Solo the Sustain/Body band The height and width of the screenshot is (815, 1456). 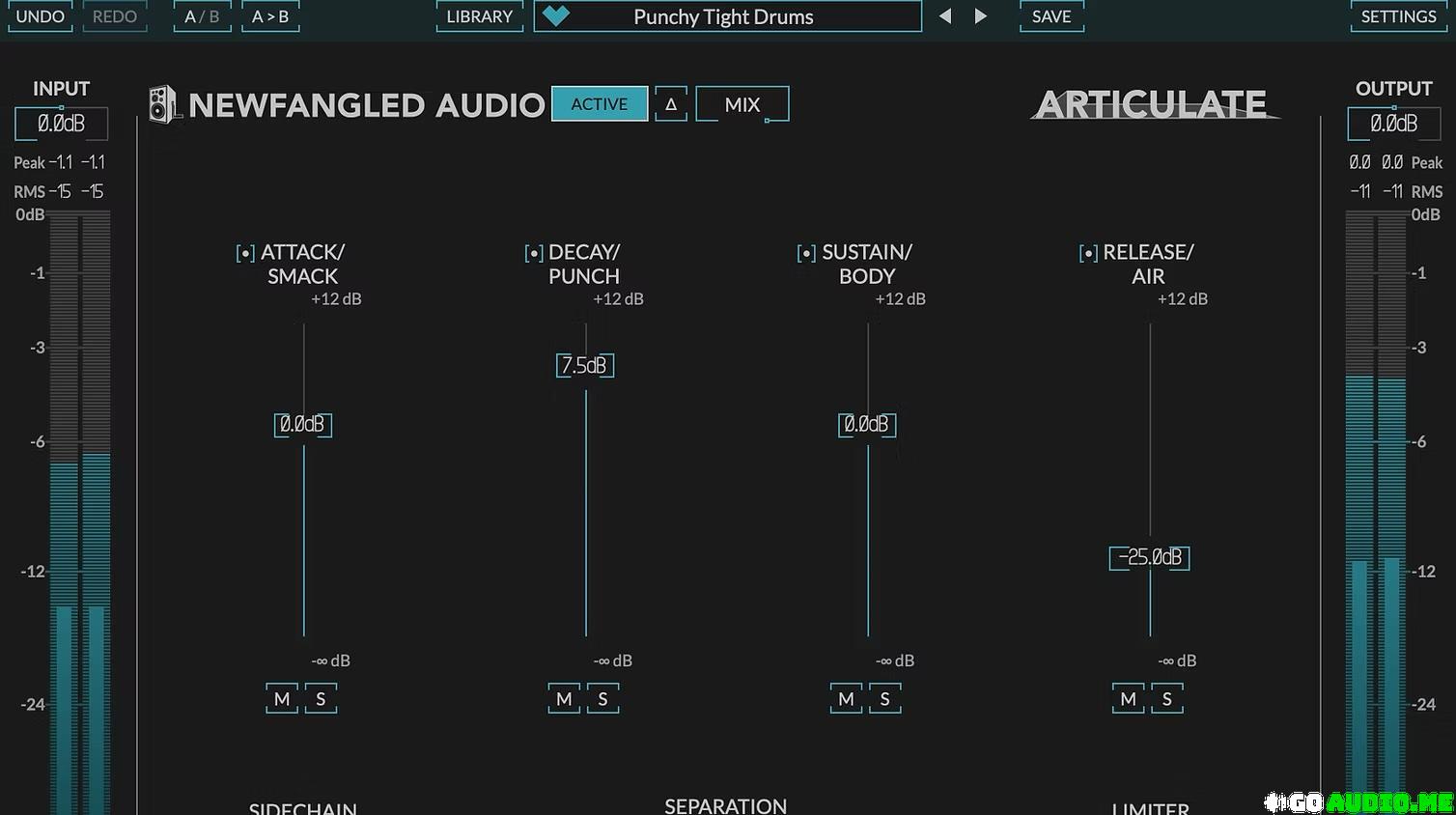click(x=884, y=698)
